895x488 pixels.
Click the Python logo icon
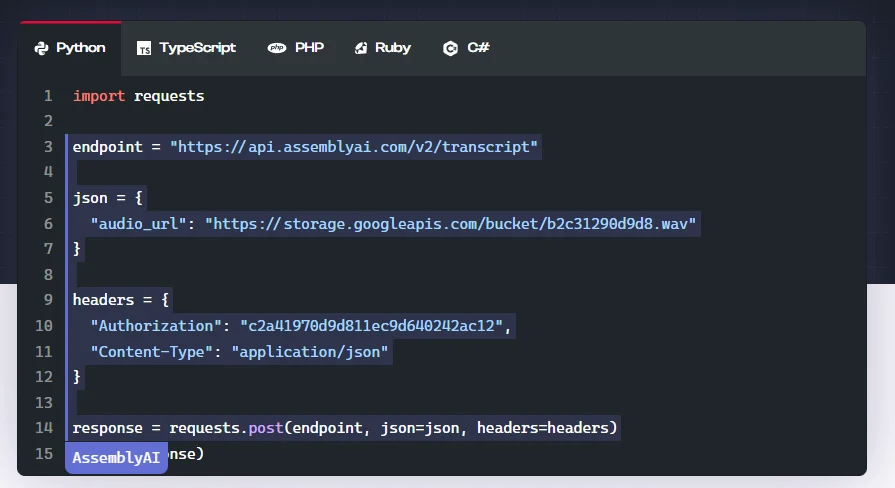click(x=41, y=48)
